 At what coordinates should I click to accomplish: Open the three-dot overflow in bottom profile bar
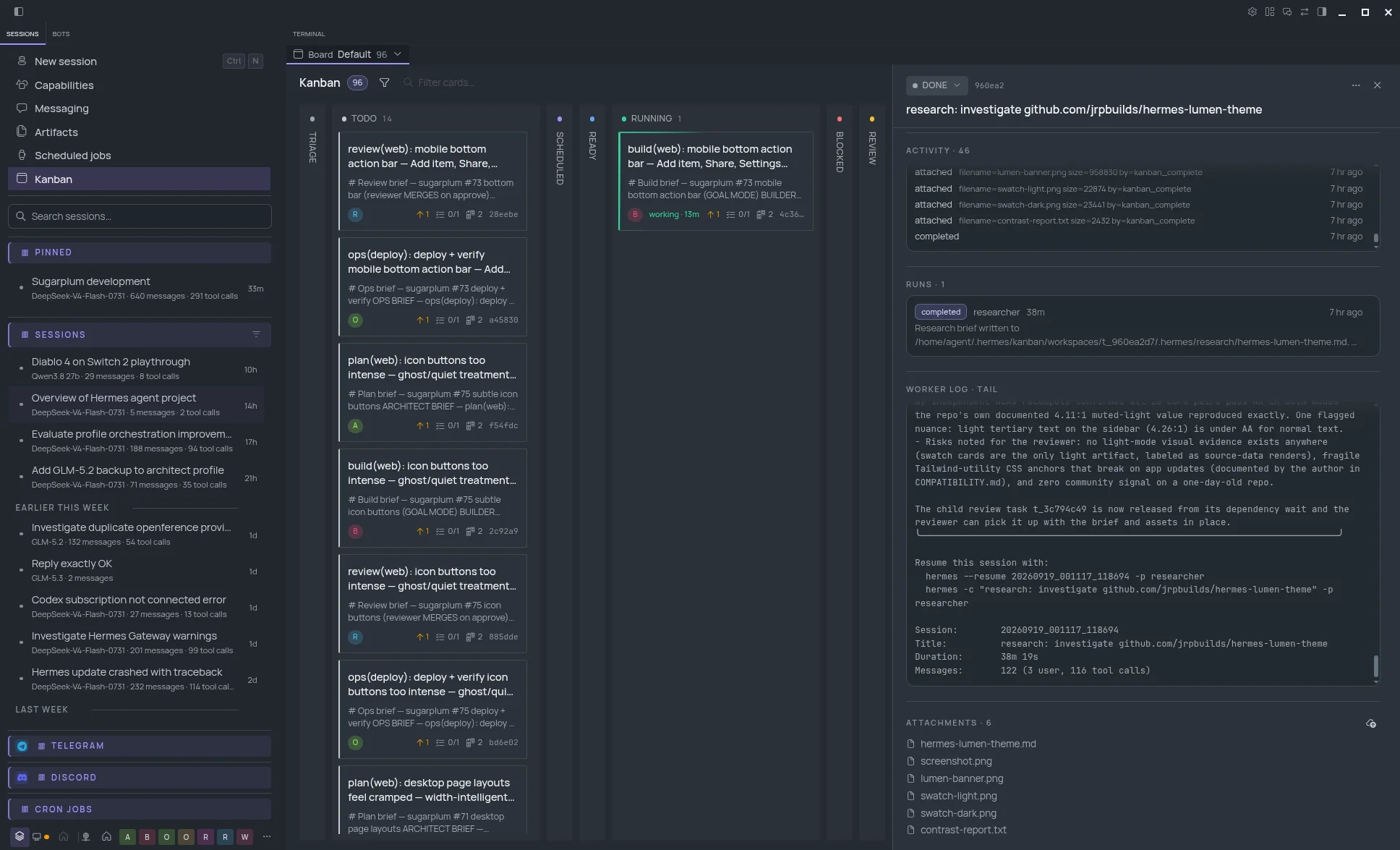coord(267,837)
